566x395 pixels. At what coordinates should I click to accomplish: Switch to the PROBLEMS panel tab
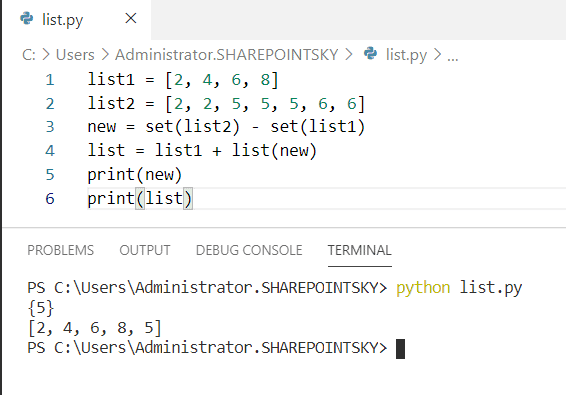tap(60, 250)
